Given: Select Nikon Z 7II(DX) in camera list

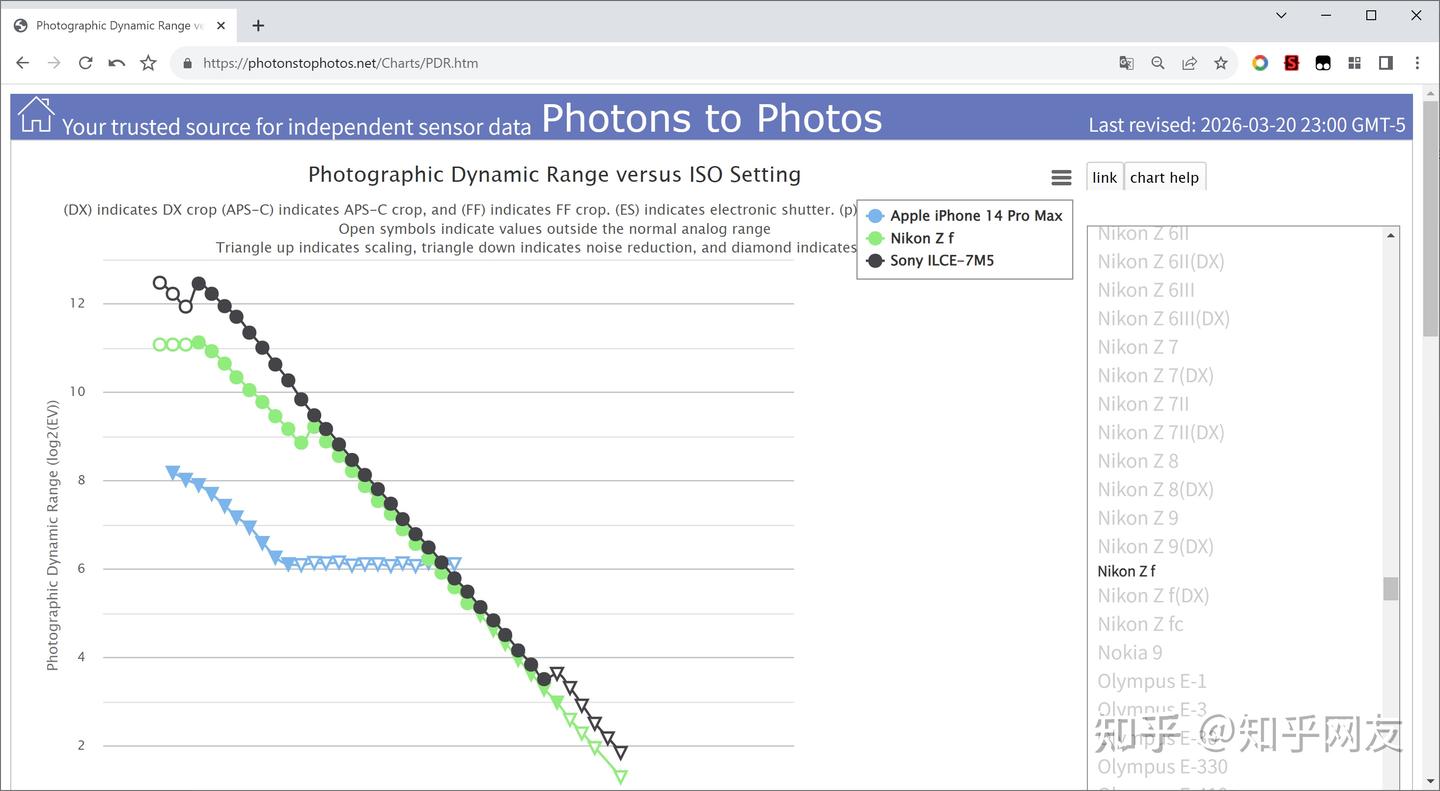Looking at the screenshot, I should click(1161, 432).
